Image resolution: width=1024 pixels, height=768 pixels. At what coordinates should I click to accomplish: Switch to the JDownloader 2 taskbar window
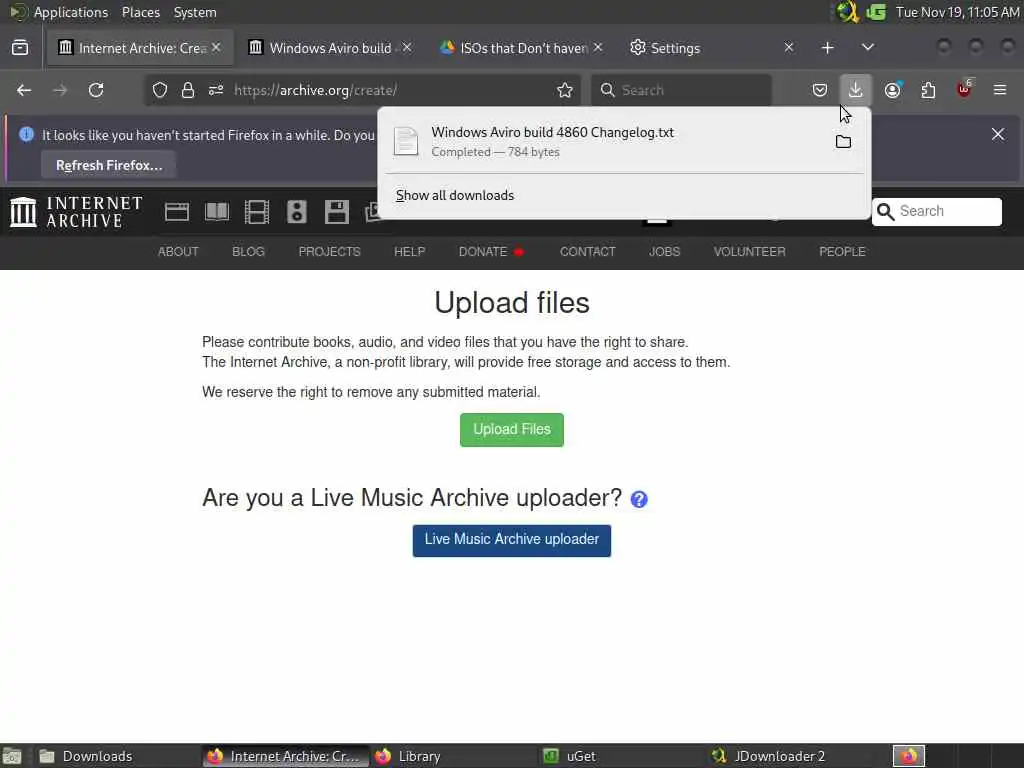click(790, 756)
